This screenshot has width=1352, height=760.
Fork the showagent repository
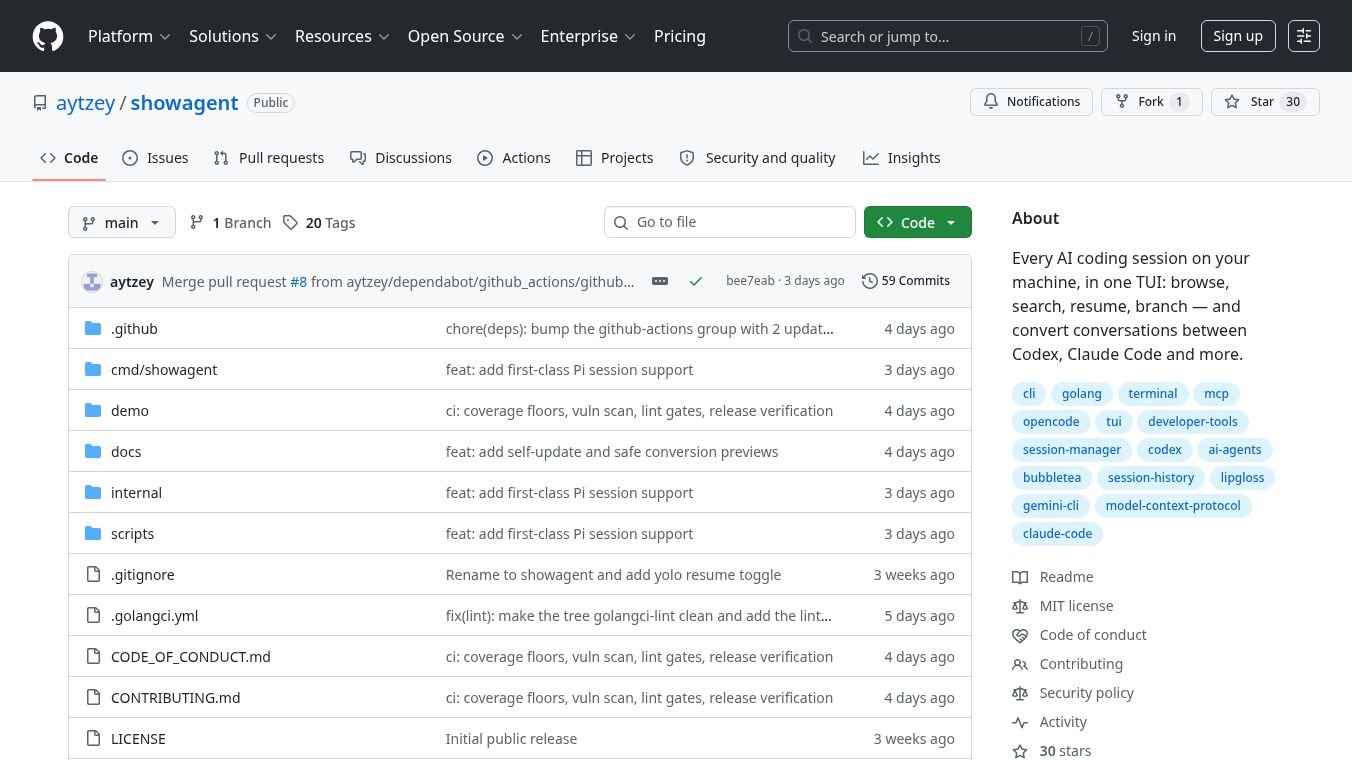pos(1151,102)
